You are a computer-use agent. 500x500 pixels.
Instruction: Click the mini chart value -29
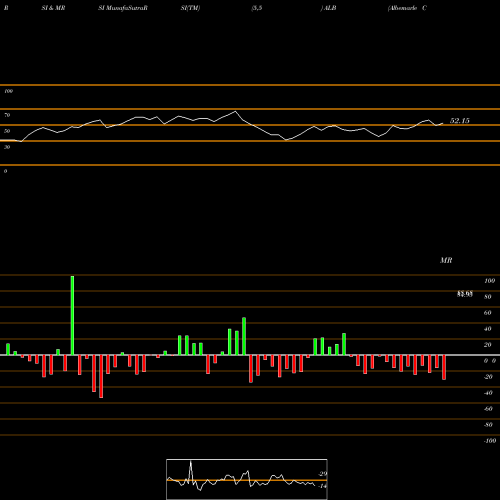323,474
